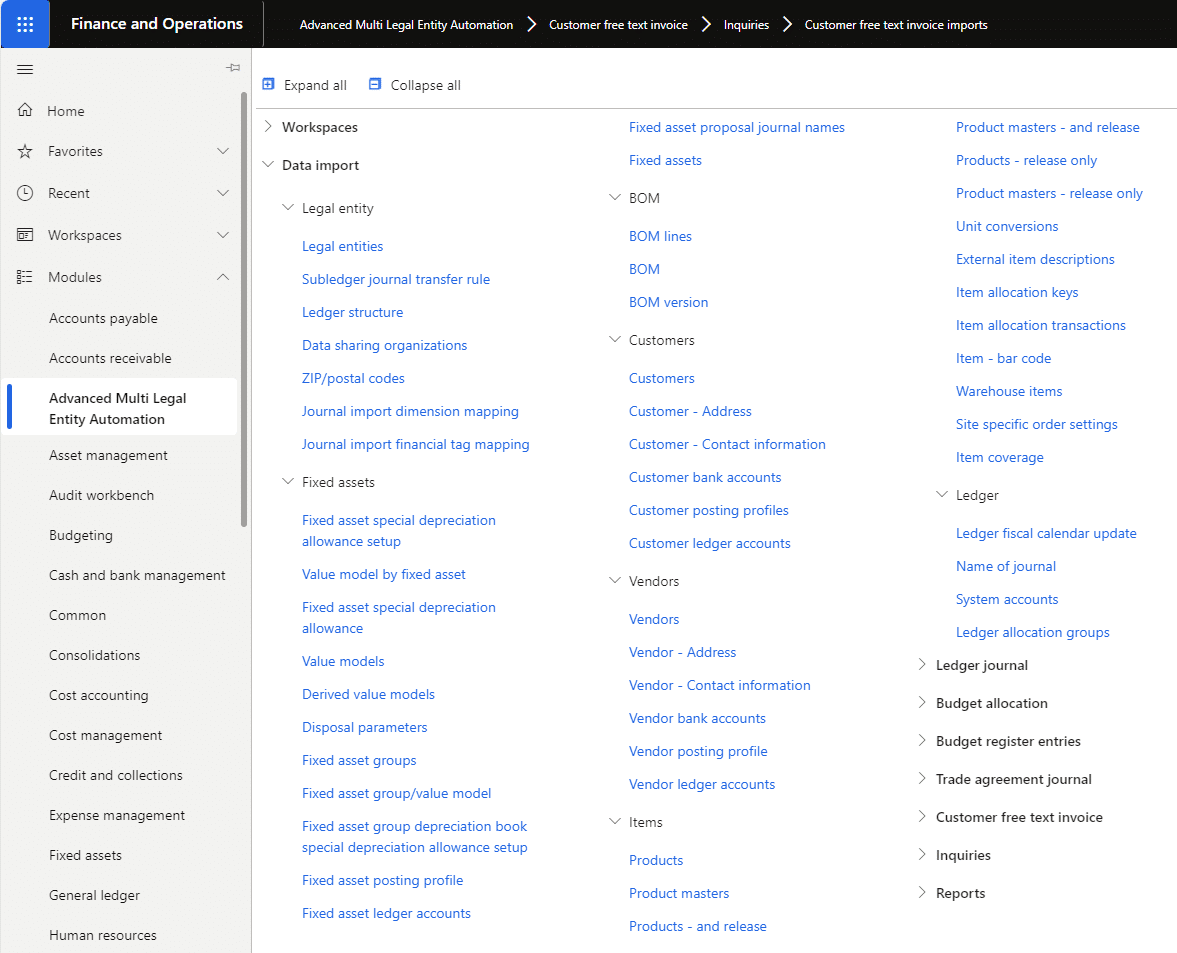Open Ledger fiscal calendar update link
Screen dimensions: 1177x953
coord(1046,533)
